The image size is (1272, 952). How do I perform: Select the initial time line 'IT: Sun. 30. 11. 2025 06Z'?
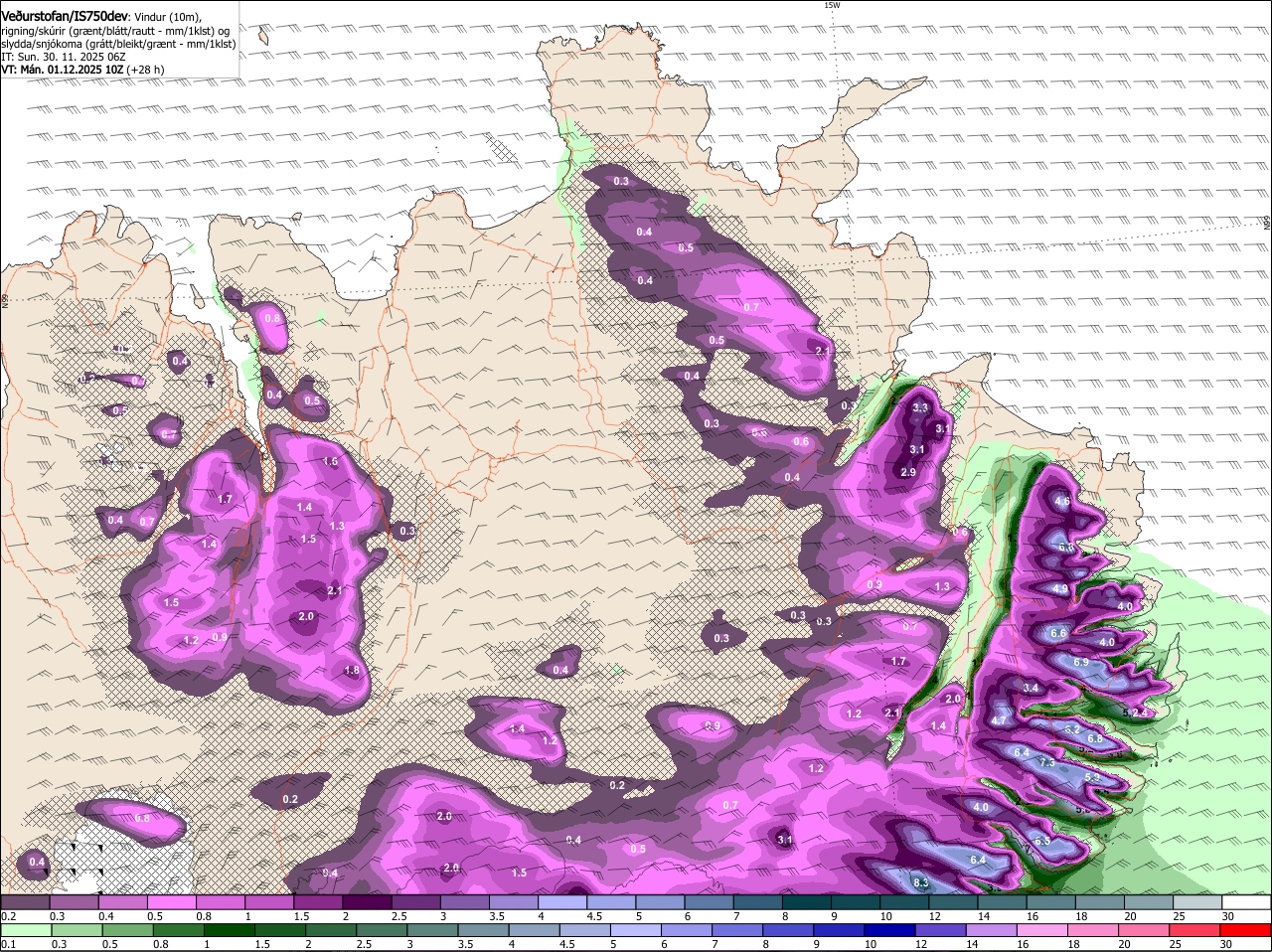click(64, 57)
